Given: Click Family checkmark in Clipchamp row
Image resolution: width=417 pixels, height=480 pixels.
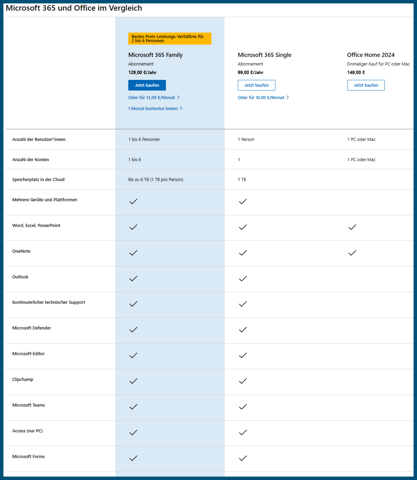Looking at the screenshot, I should point(133,381).
